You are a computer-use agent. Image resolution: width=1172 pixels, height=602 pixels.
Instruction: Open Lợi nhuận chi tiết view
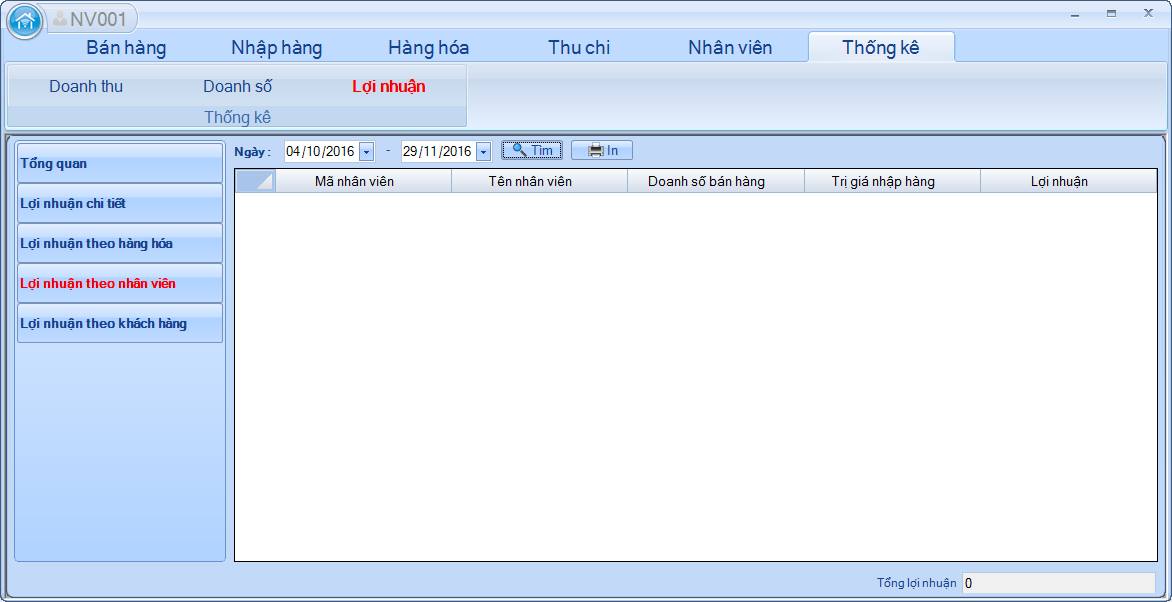[x=120, y=203]
